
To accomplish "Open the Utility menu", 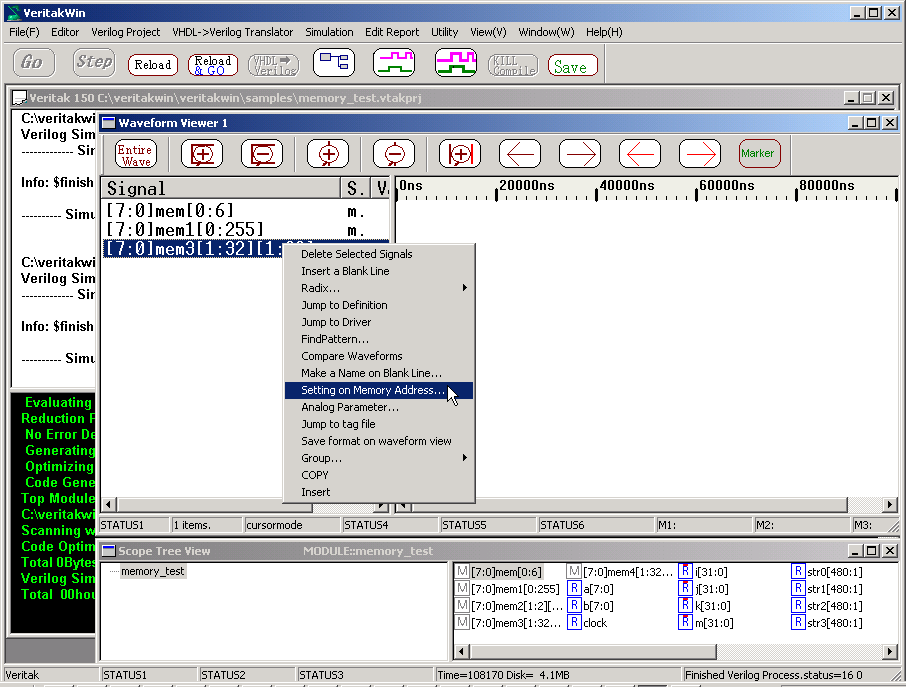I will tap(444, 32).
